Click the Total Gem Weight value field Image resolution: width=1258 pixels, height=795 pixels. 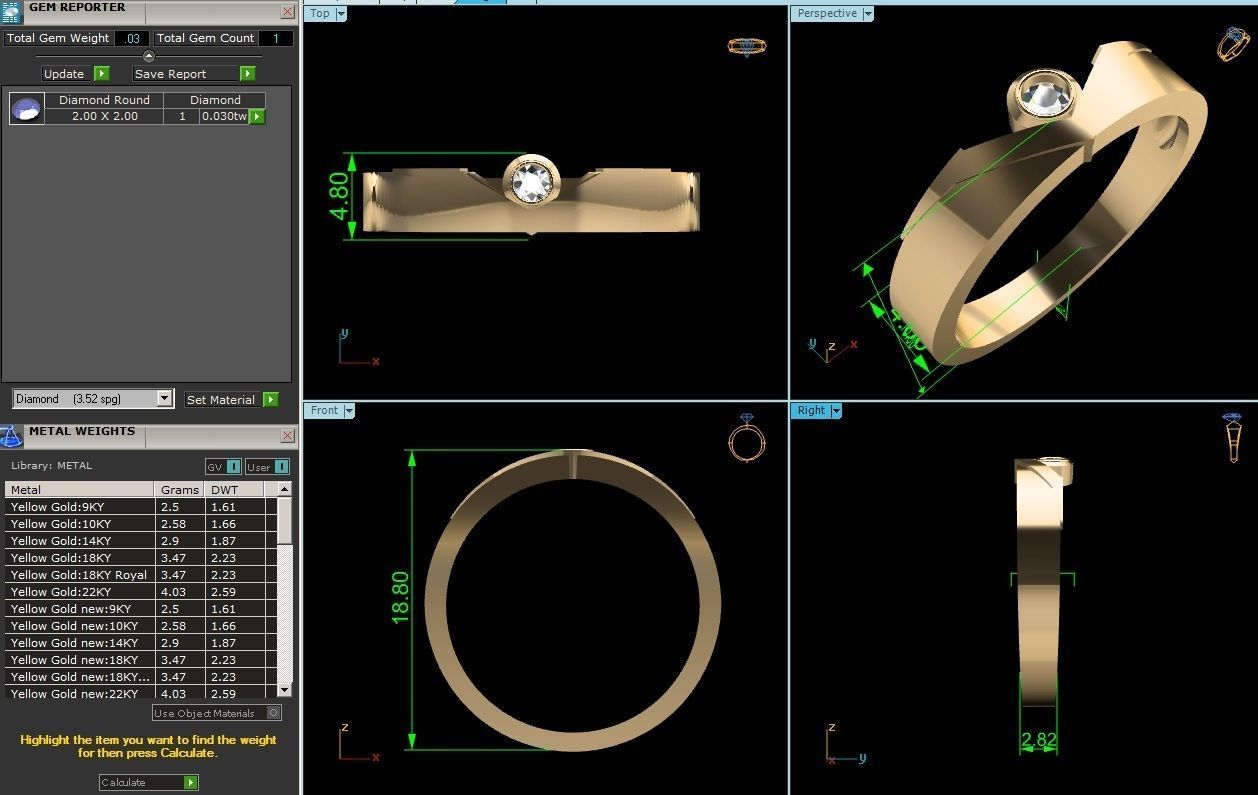coord(131,38)
